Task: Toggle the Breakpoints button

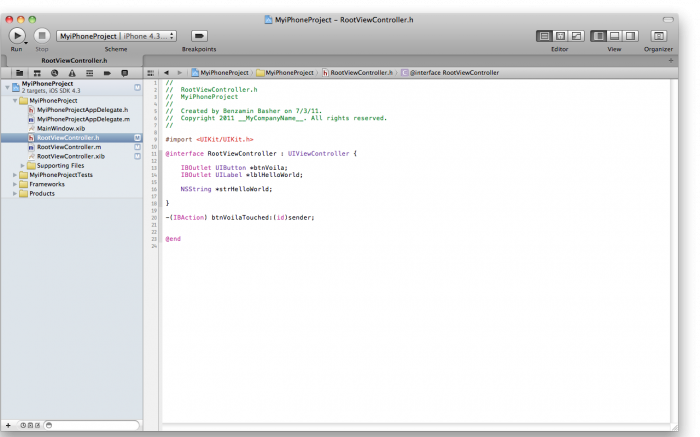Action: (x=198, y=36)
